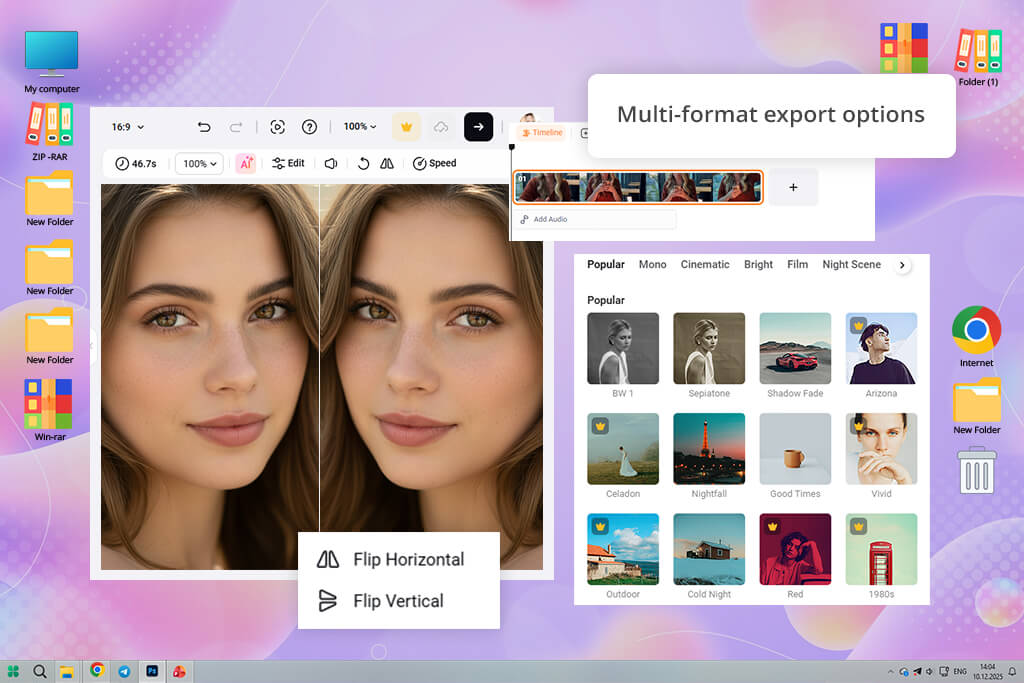Screen dimensions: 1024x683
Task: Open the Internet Chrome desktop icon
Action: coord(976,336)
